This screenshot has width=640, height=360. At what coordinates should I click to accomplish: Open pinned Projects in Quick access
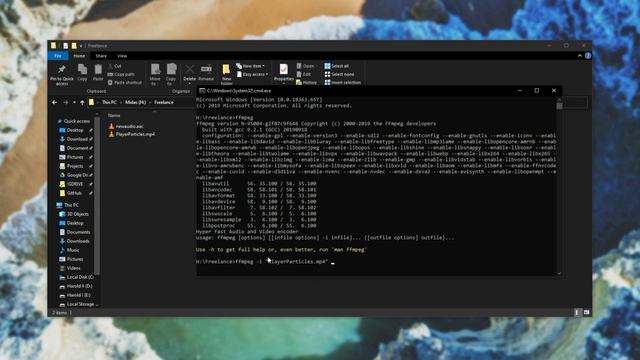click(x=75, y=166)
